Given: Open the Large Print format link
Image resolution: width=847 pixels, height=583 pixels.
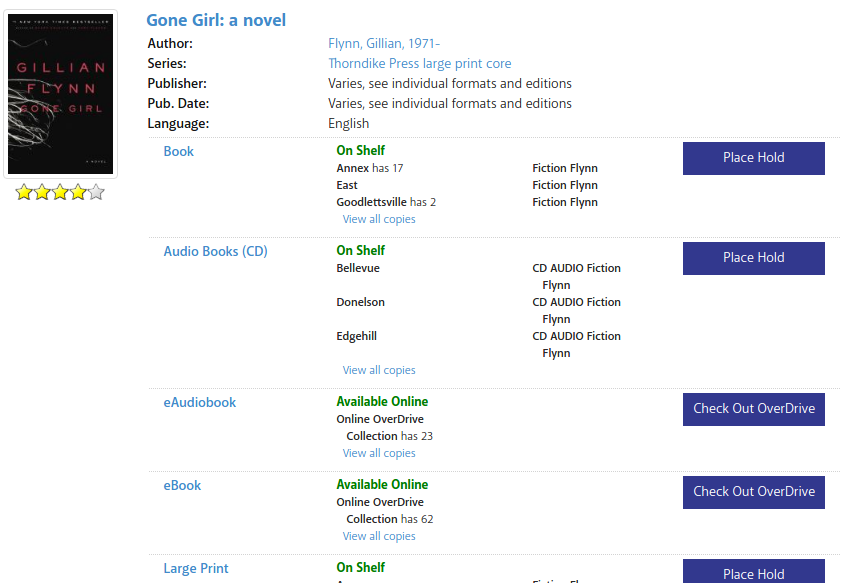Looking at the screenshot, I should [196, 568].
